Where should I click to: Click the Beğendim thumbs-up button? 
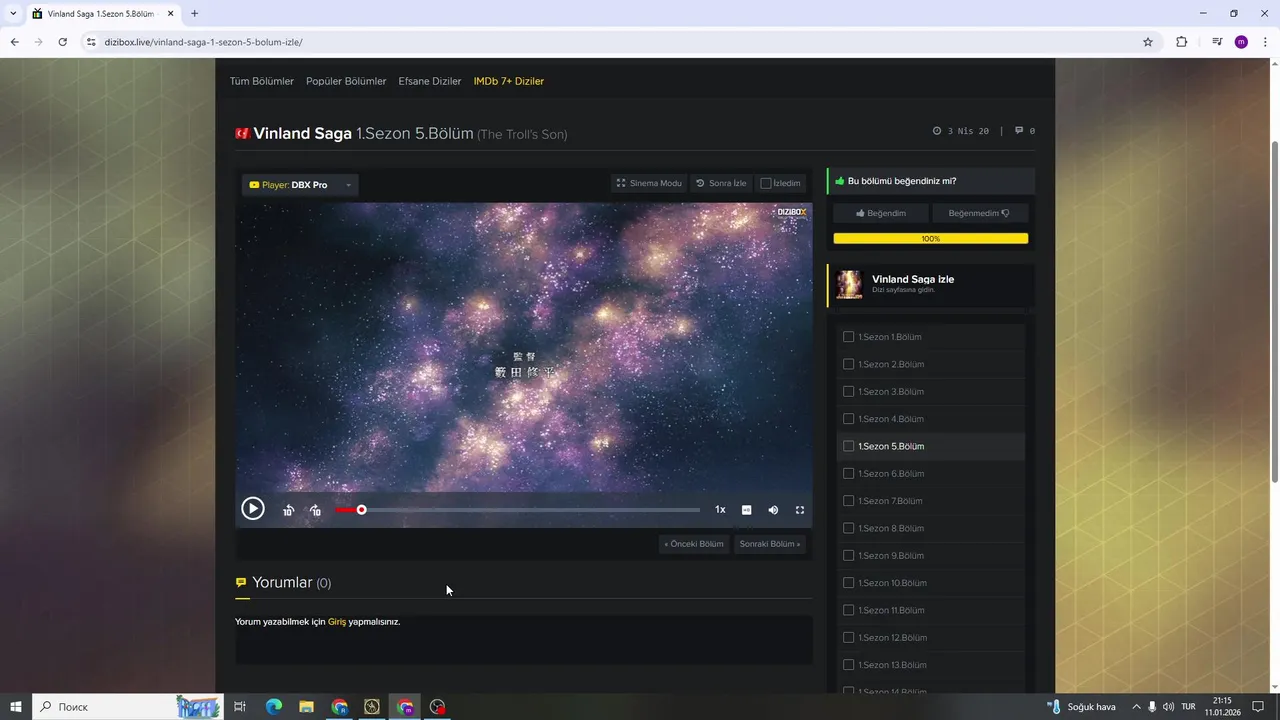click(x=881, y=213)
